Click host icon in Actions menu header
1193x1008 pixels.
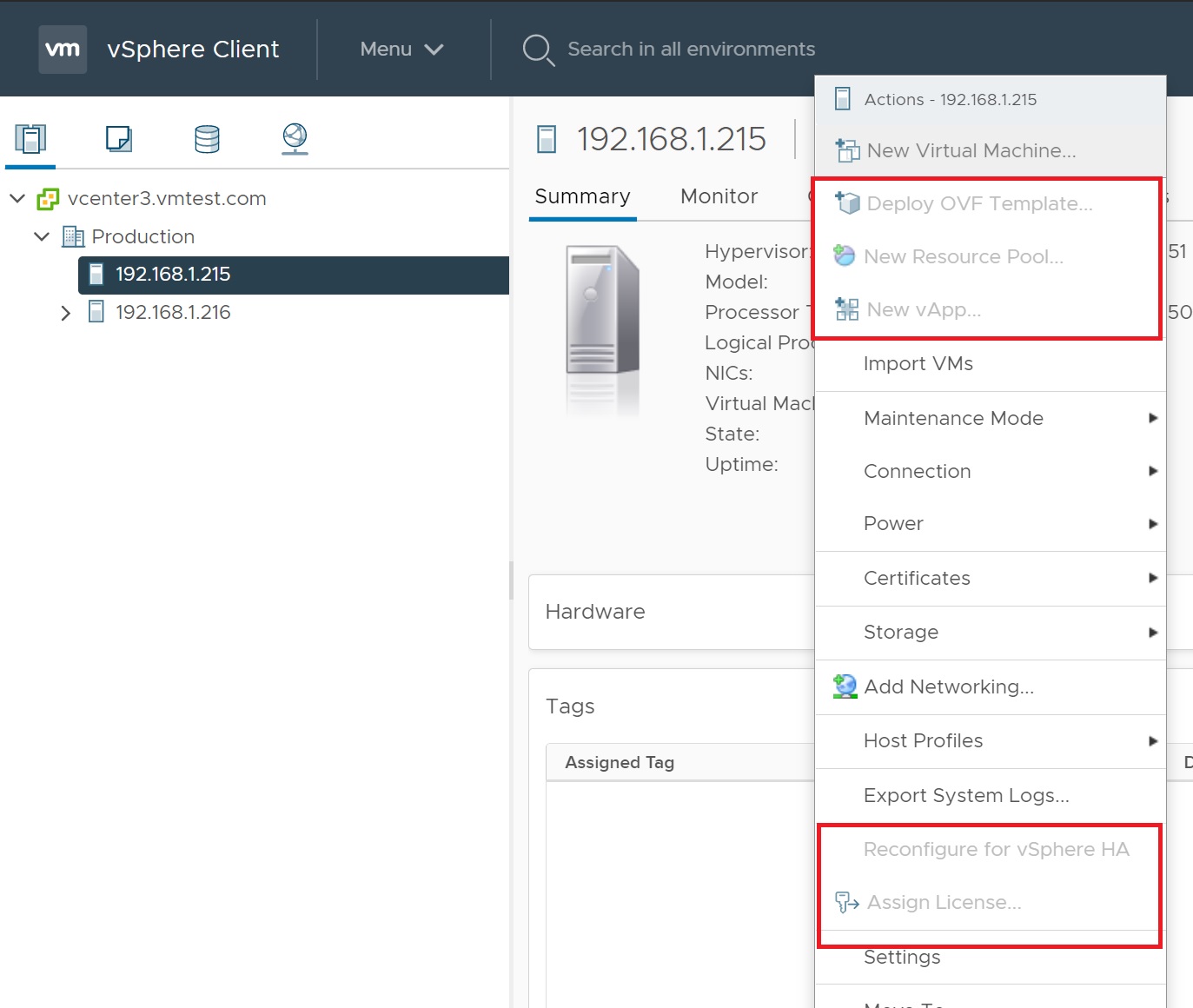pyautogui.click(x=843, y=99)
